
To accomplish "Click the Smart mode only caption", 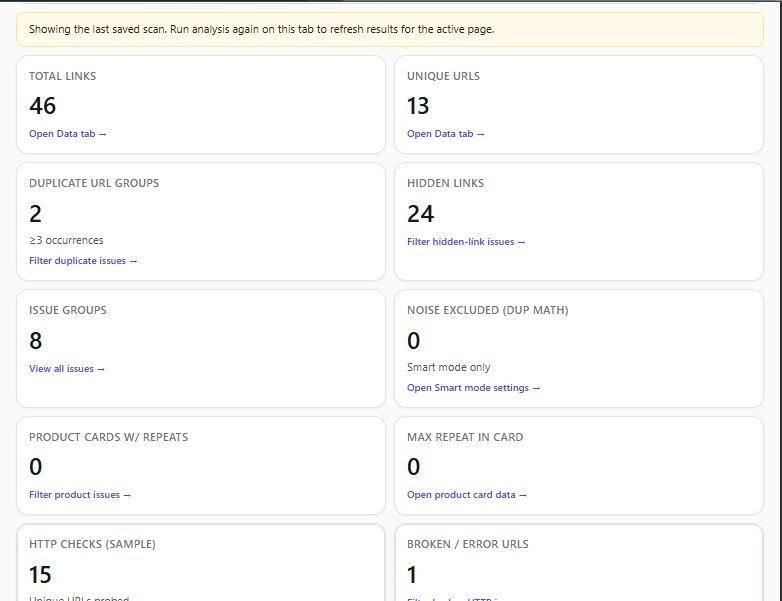I will (448, 368).
